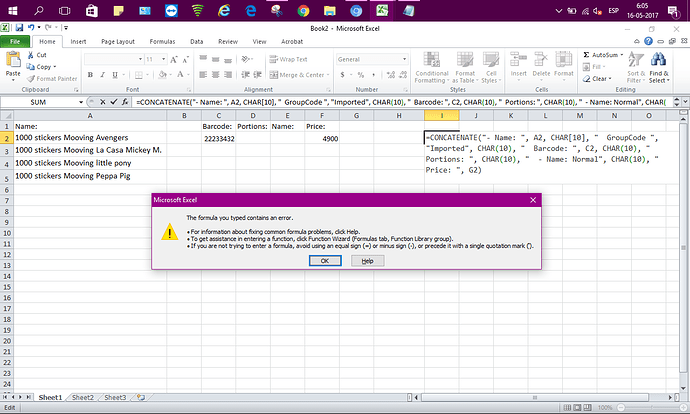690x414 pixels.
Task: Switch to the Sheet3 worksheet tab
Action: pyautogui.click(x=115, y=397)
